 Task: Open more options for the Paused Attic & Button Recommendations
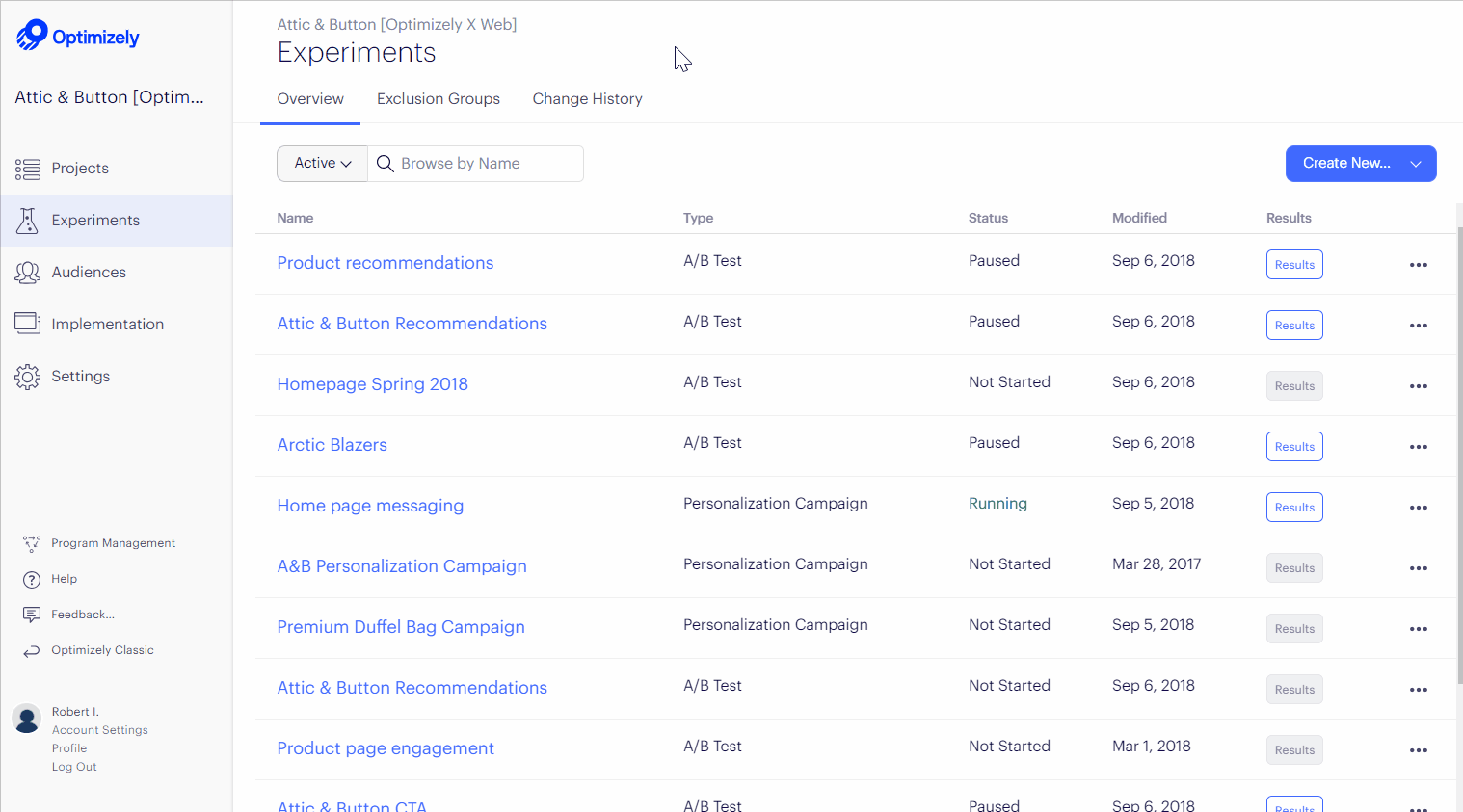1419,326
